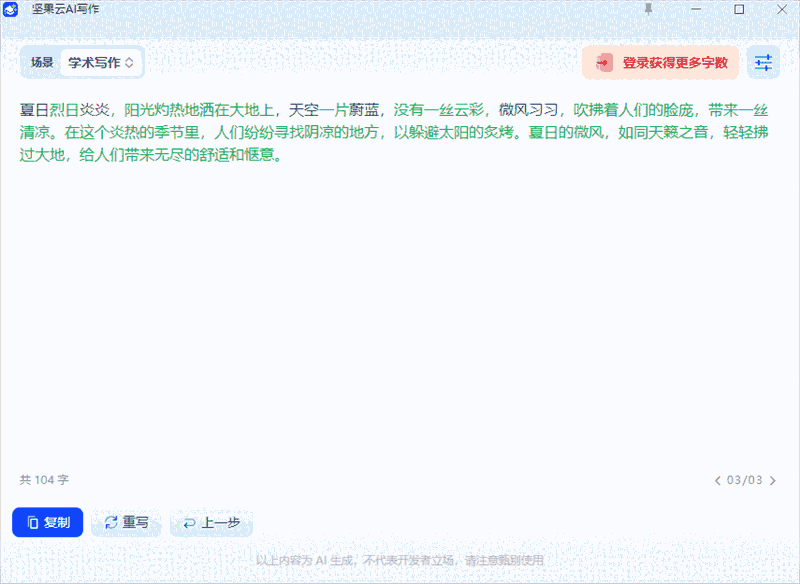Click the AI disclaimer text at bottom

tap(400, 561)
